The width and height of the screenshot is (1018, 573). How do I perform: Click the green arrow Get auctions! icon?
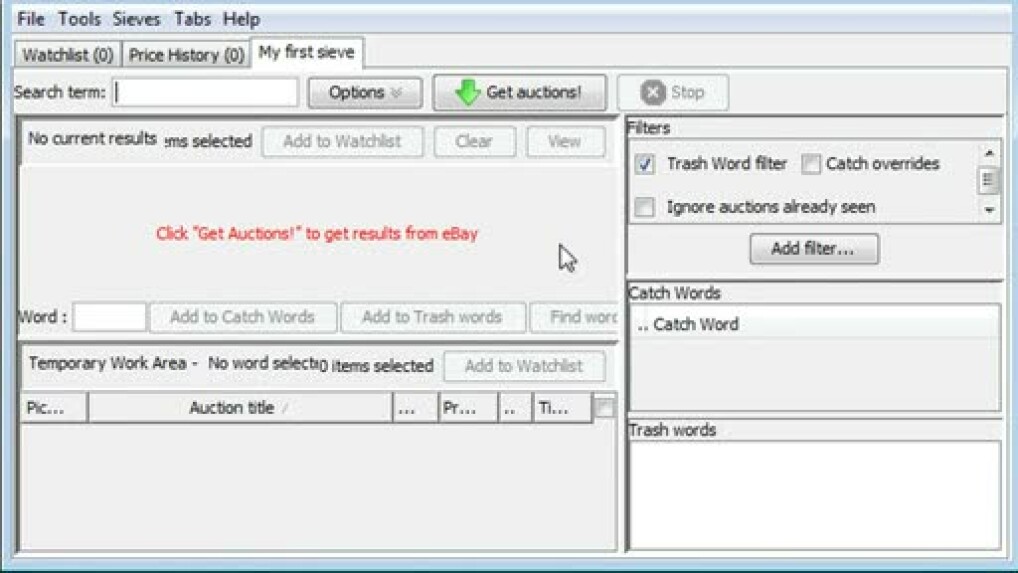pyautogui.click(x=467, y=93)
